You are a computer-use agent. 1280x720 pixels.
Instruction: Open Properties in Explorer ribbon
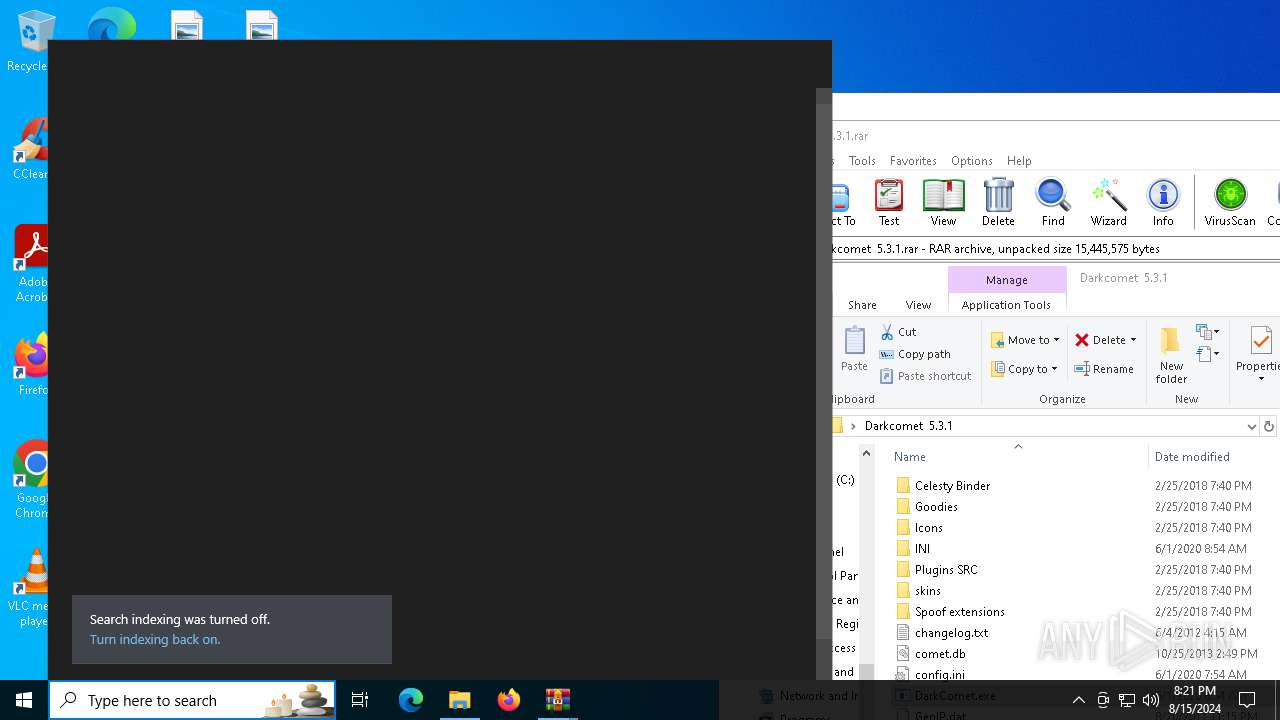click(1259, 354)
